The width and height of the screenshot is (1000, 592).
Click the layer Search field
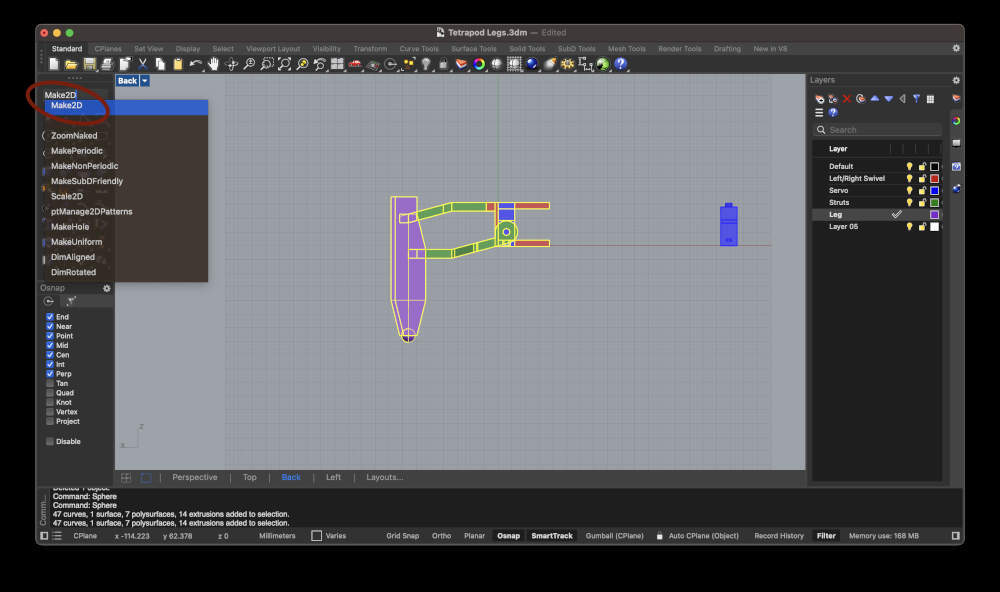[878, 130]
